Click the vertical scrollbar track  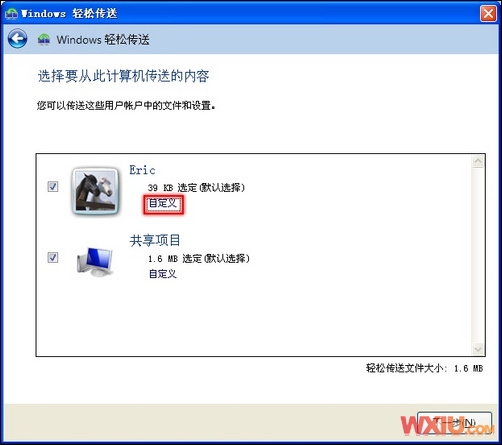(478, 255)
